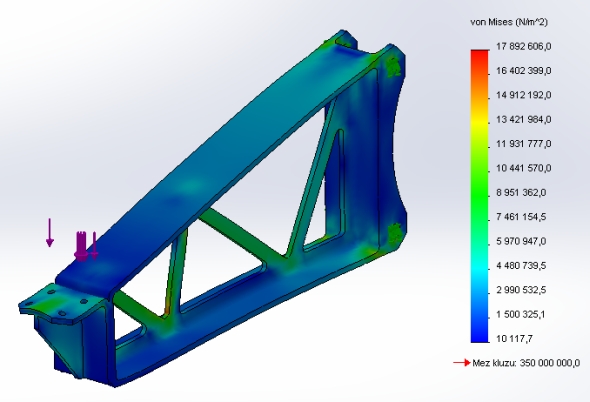Image resolution: width=590 pixels, height=402 pixels.
Task: Click the legend value 4 480 739,5
Action: pyautogui.click(x=521, y=265)
